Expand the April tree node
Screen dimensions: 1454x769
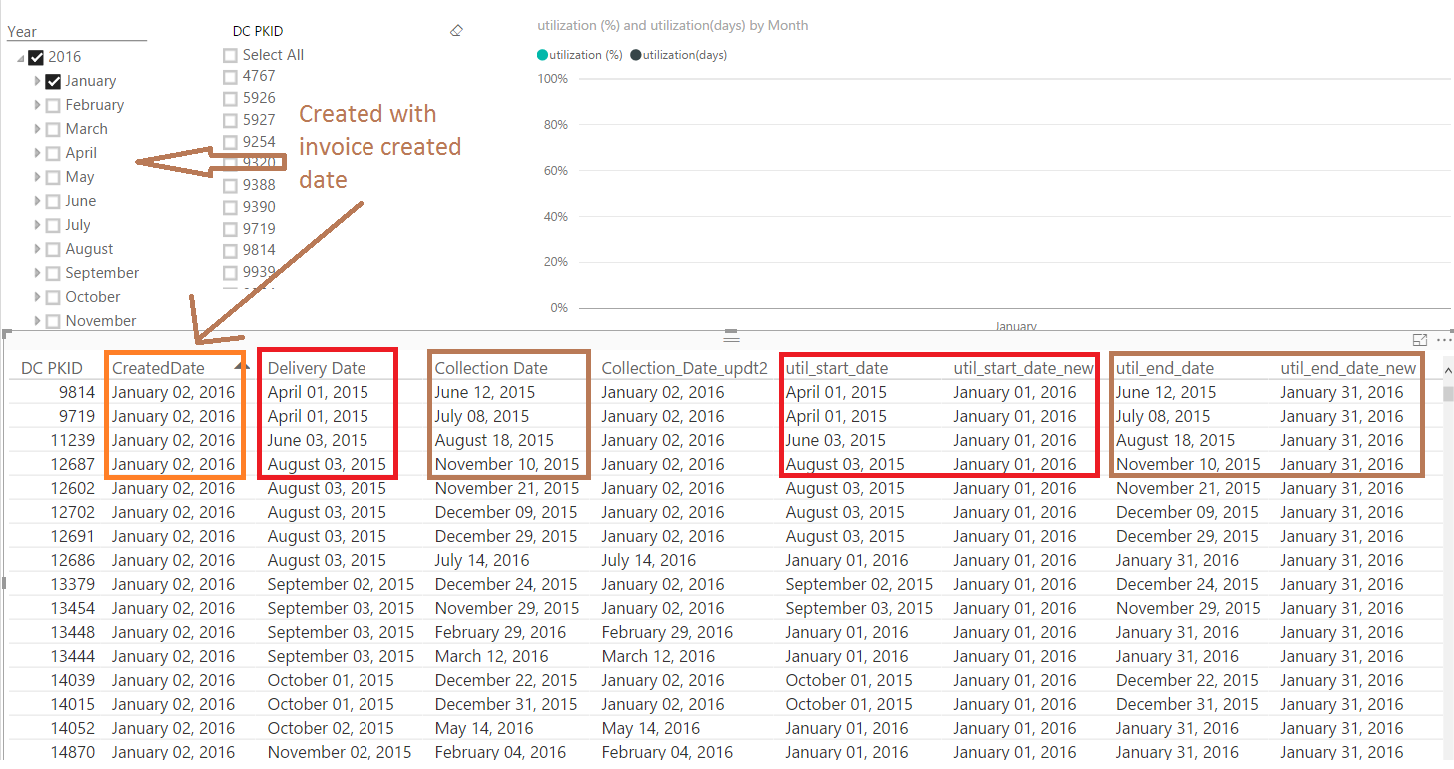pyautogui.click(x=38, y=153)
